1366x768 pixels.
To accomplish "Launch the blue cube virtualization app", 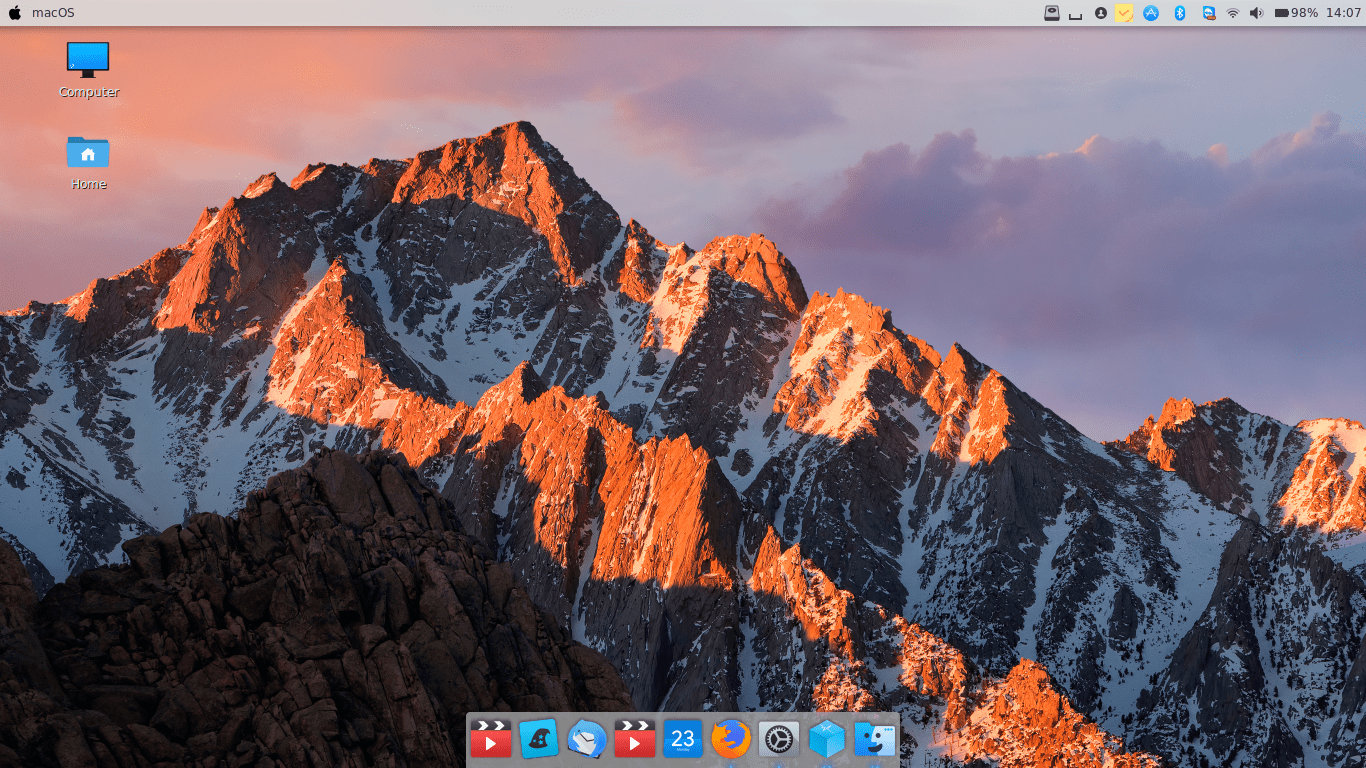I will click(x=827, y=739).
